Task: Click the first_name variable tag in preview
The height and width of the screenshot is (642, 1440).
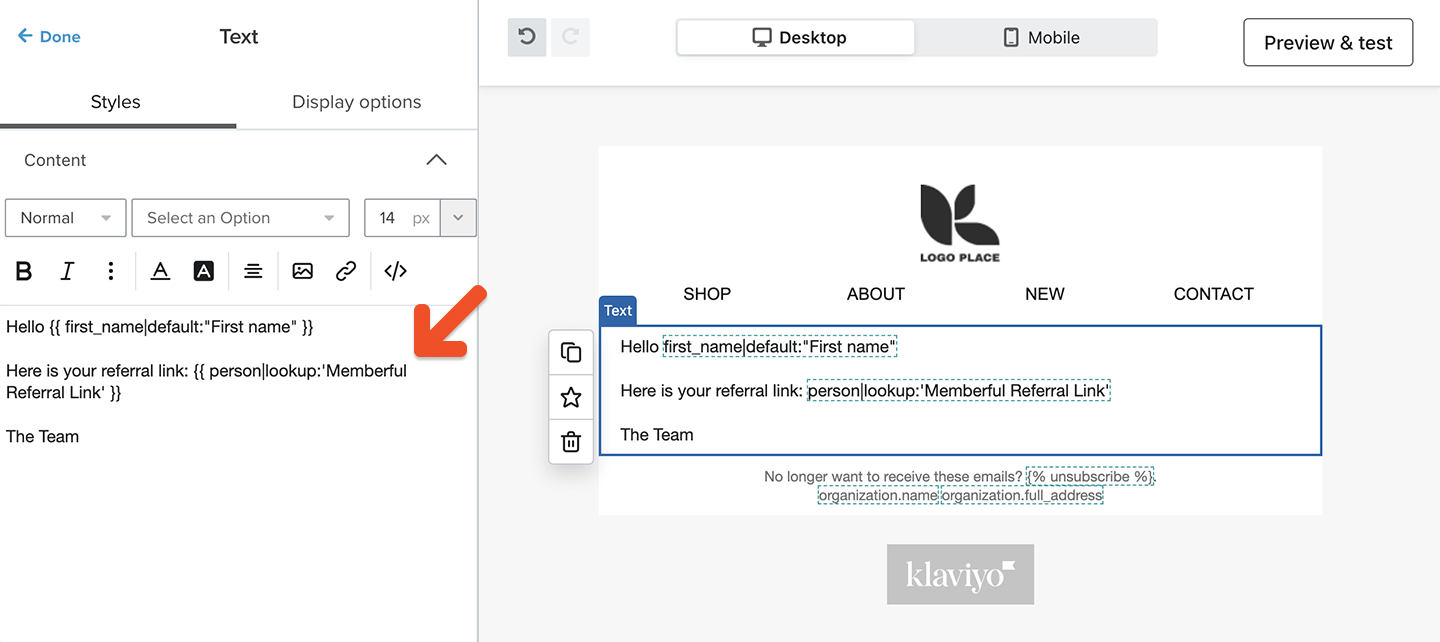Action: click(x=780, y=347)
